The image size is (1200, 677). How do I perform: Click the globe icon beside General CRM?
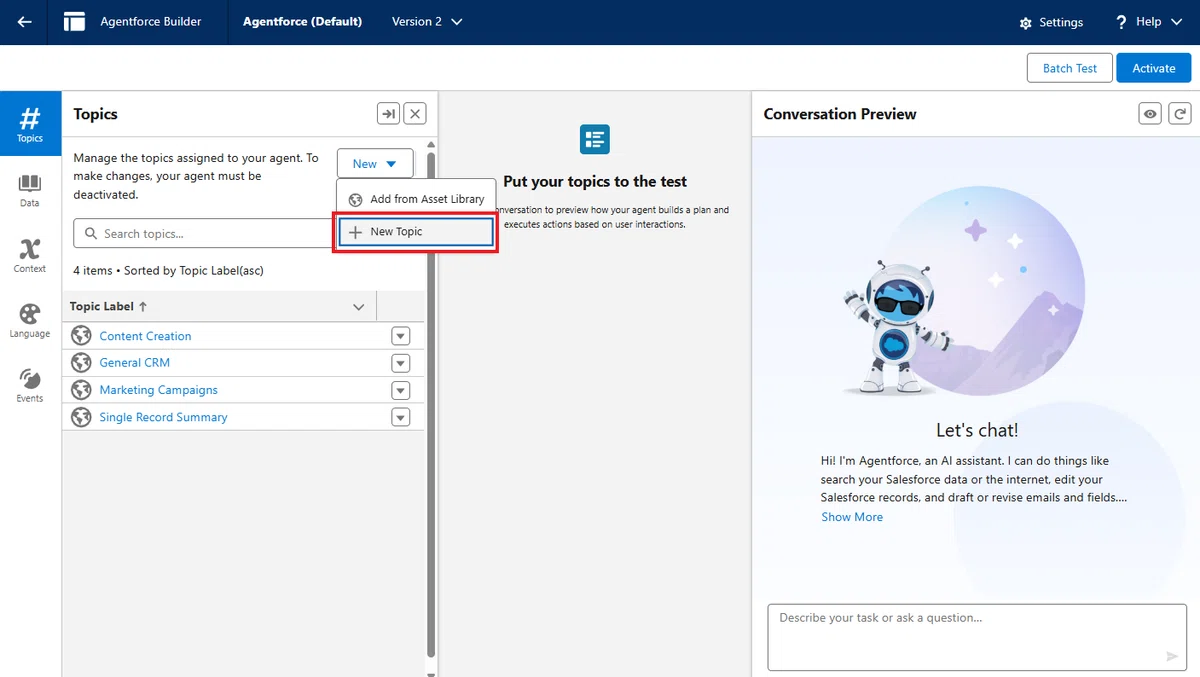pyautogui.click(x=82, y=363)
